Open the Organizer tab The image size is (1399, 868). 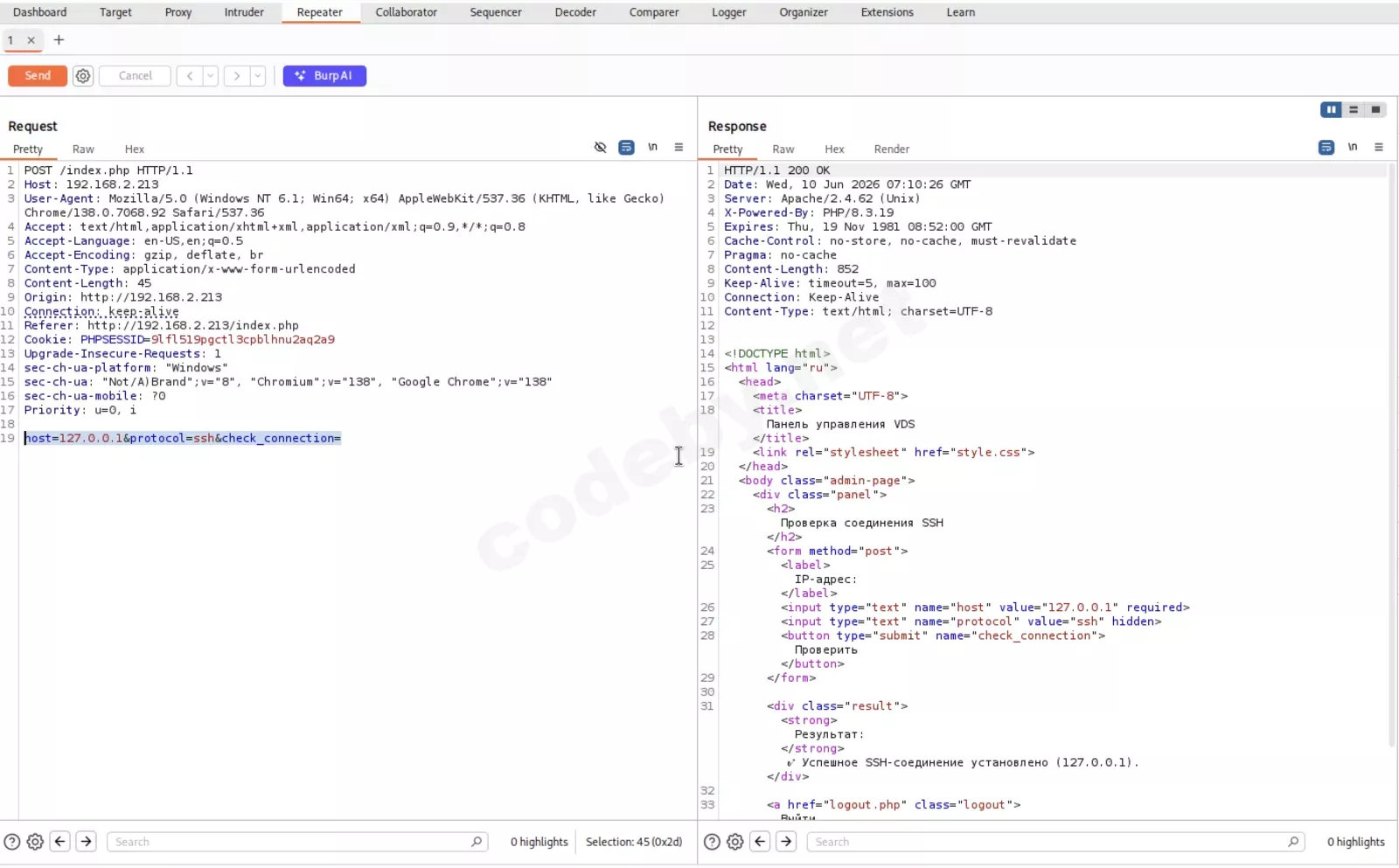(804, 12)
